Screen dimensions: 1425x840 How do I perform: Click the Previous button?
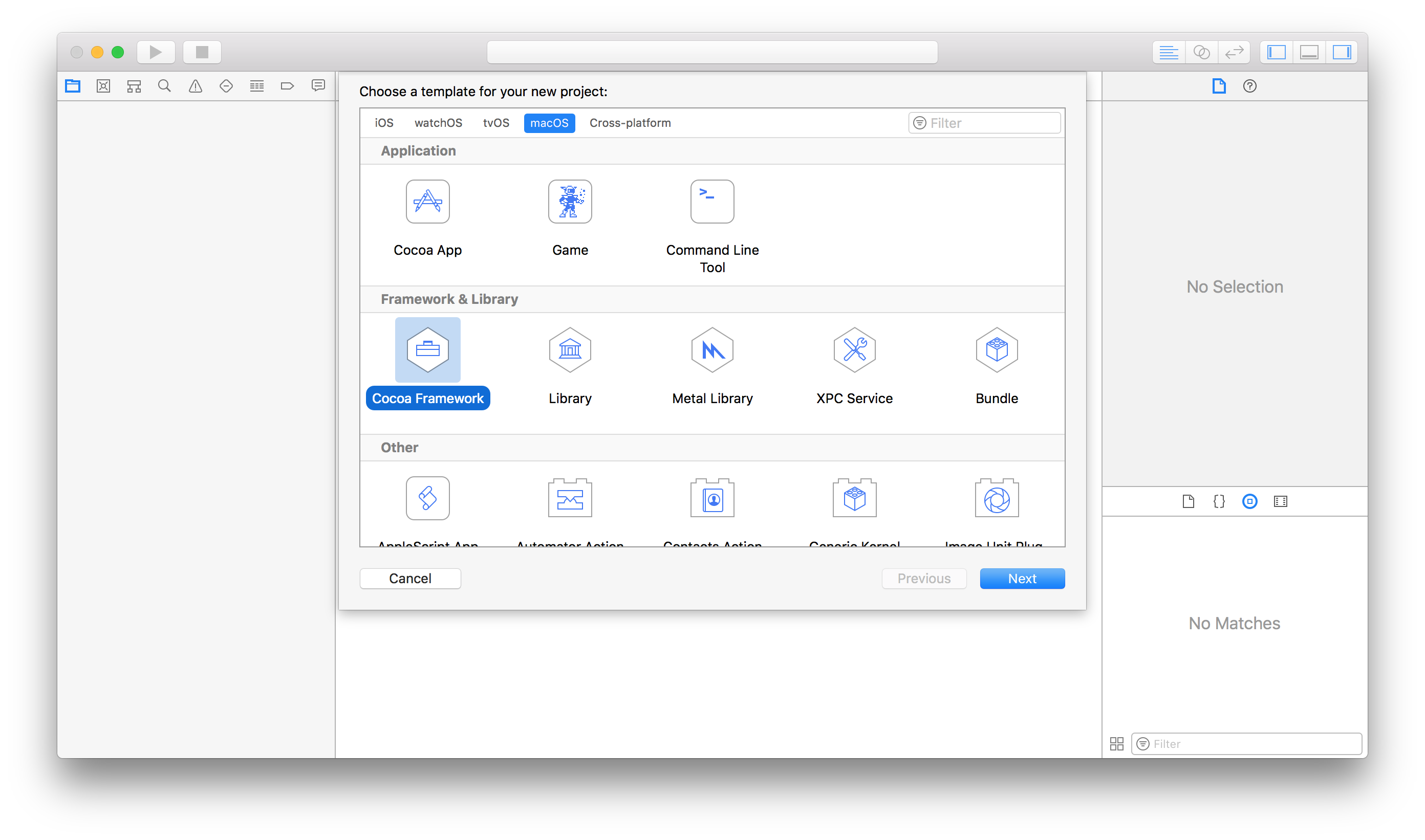tap(924, 579)
